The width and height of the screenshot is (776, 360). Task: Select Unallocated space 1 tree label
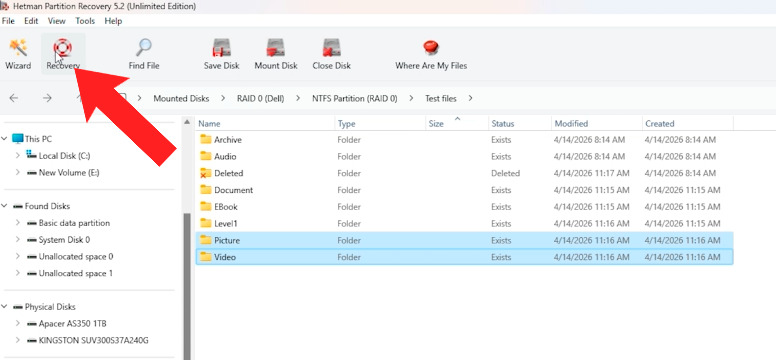[x=76, y=273]
